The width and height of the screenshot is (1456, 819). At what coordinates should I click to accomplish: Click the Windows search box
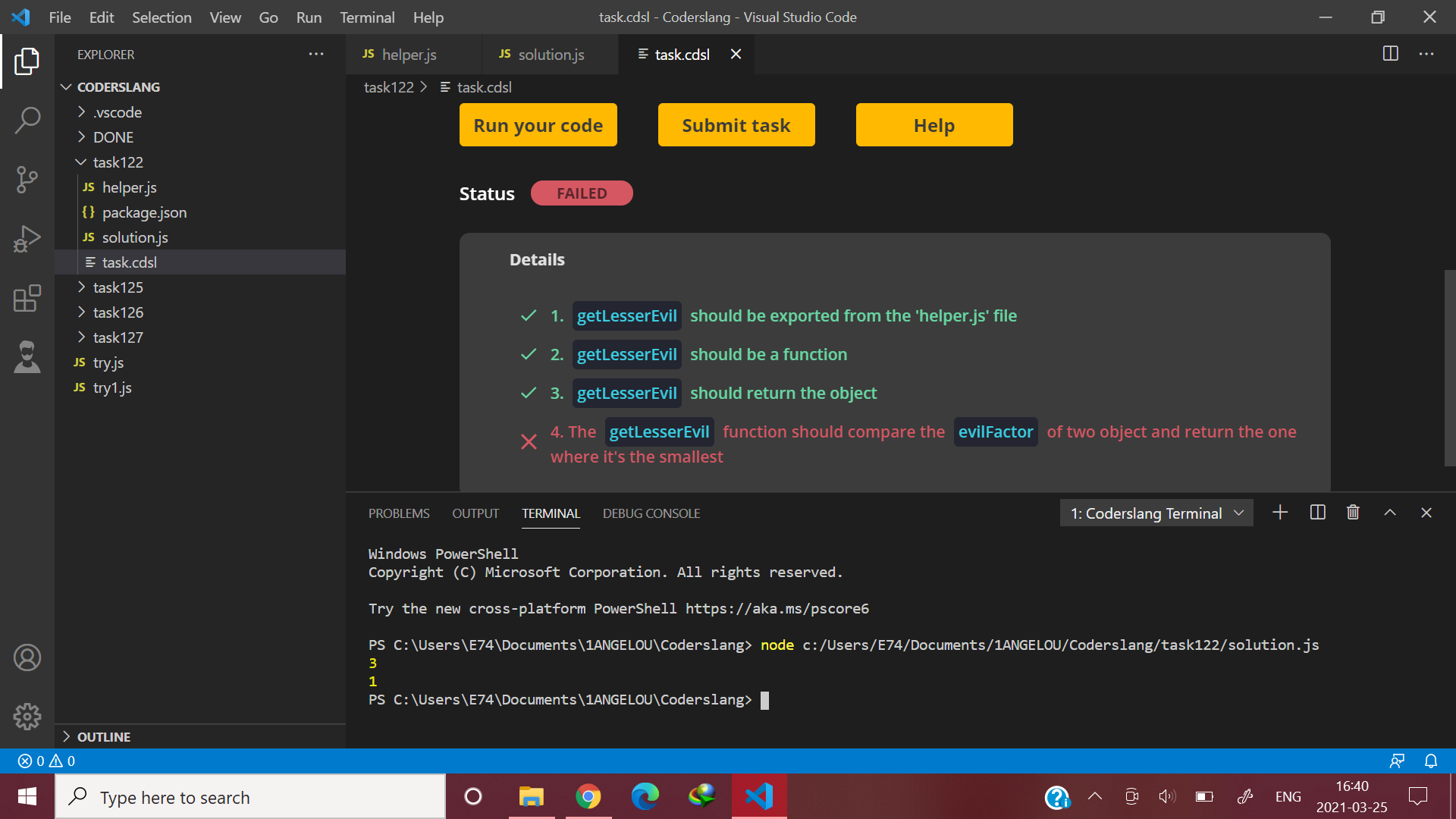(250, 796)
